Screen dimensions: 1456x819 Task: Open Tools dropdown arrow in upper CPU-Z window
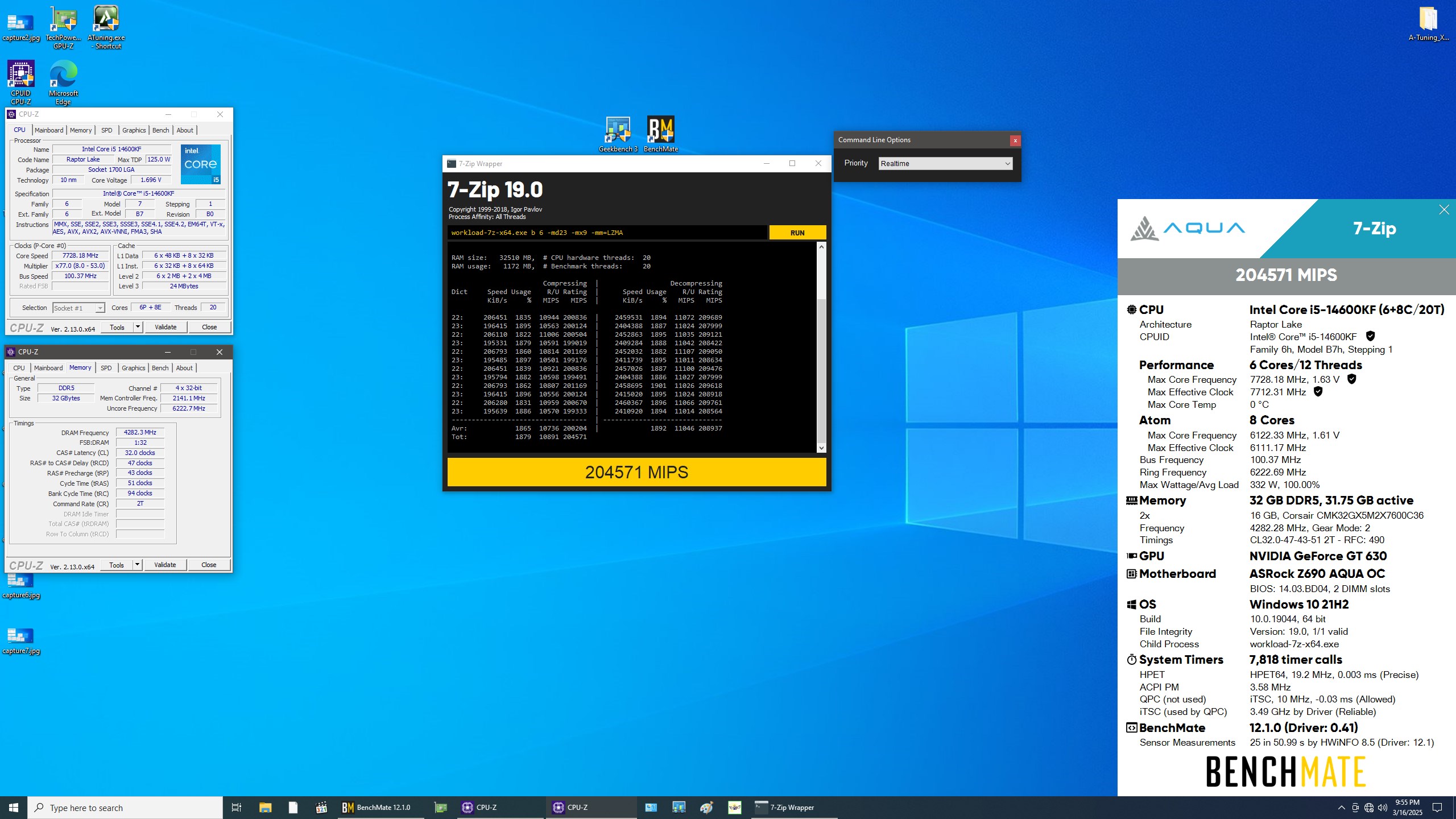[x=138, y=327]
